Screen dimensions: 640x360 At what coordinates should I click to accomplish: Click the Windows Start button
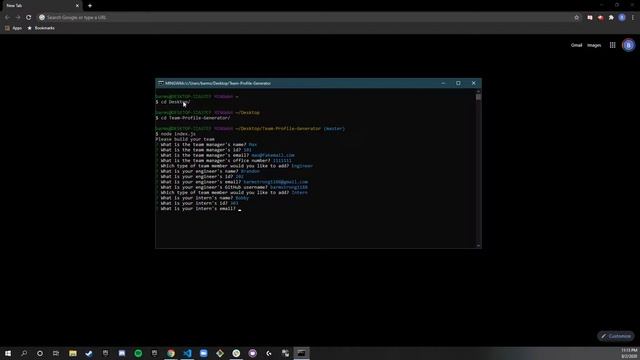[x=8, y=353]
